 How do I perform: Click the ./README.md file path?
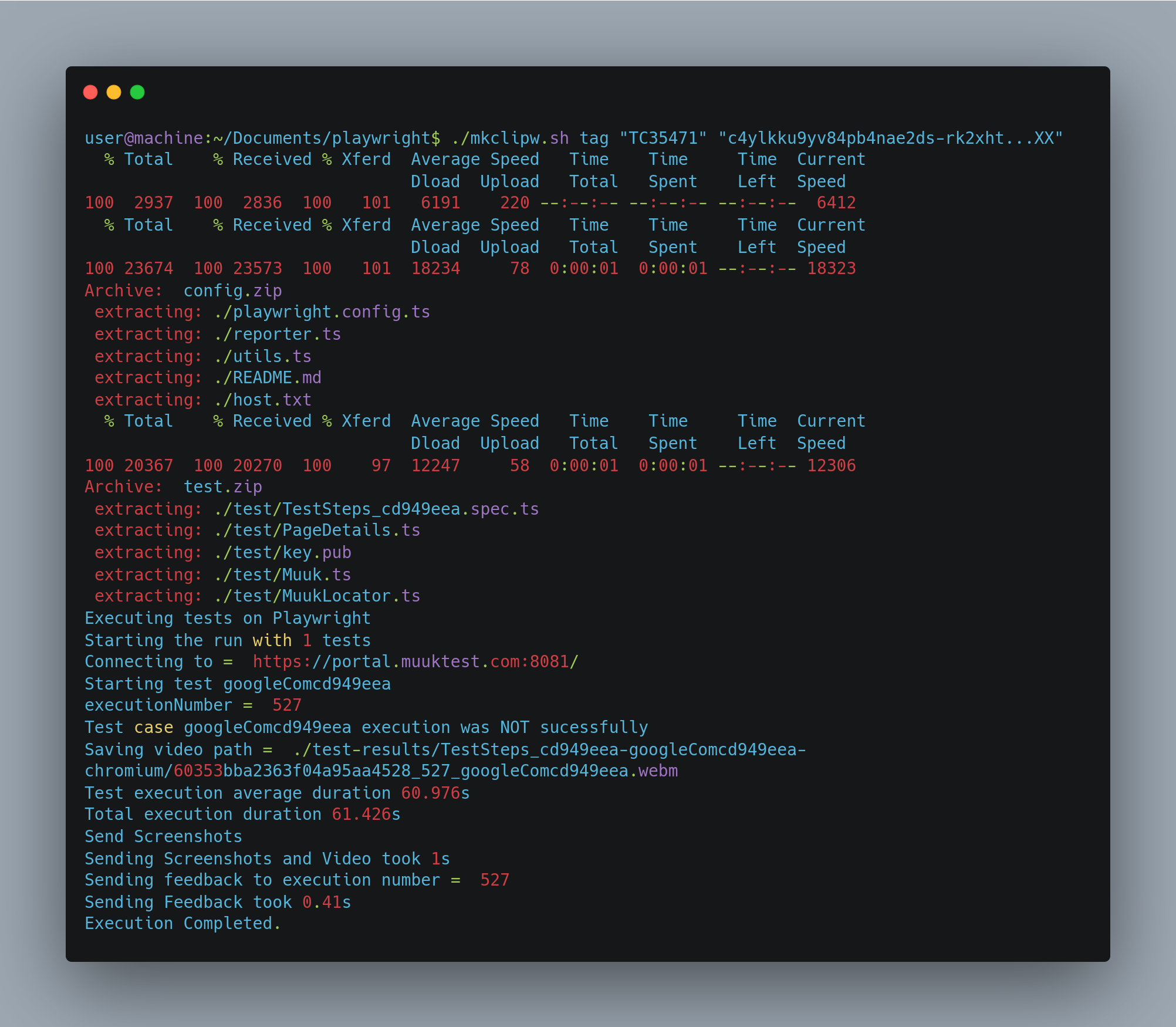click(268, 377)
